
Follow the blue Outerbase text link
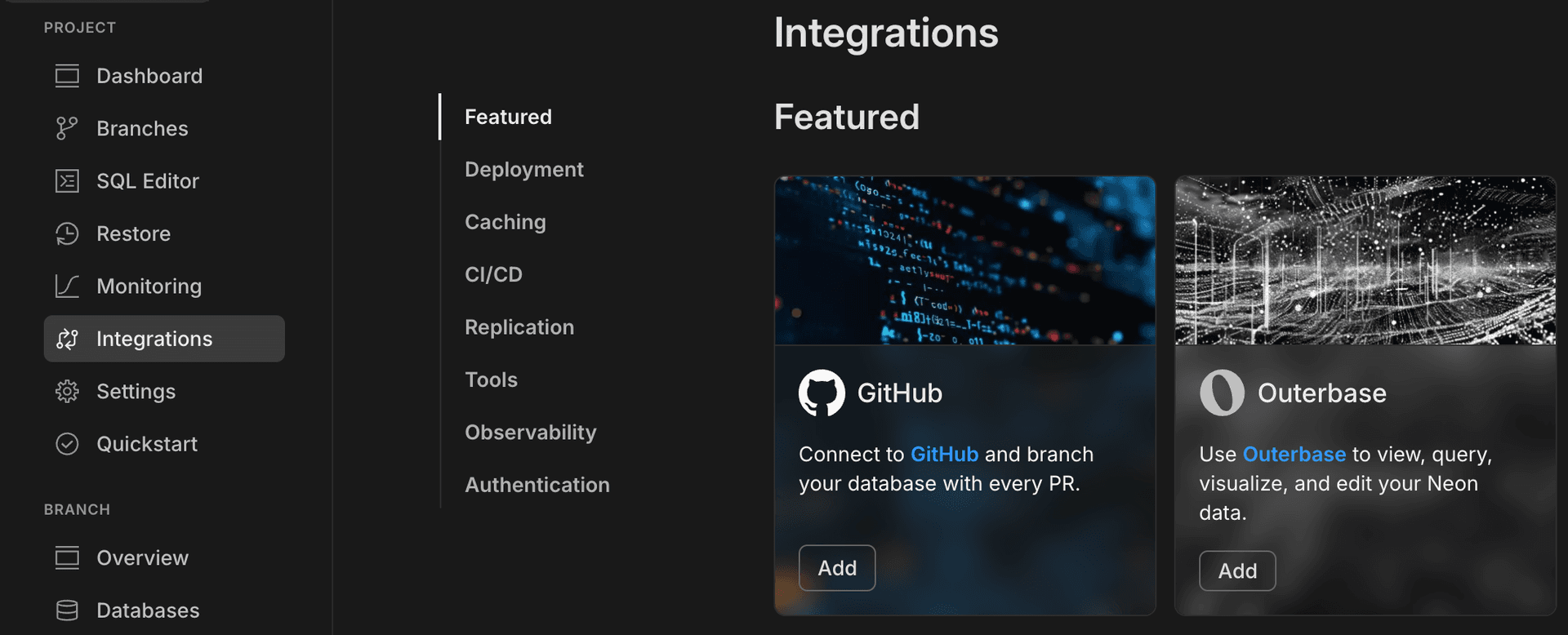[1294, 455]
